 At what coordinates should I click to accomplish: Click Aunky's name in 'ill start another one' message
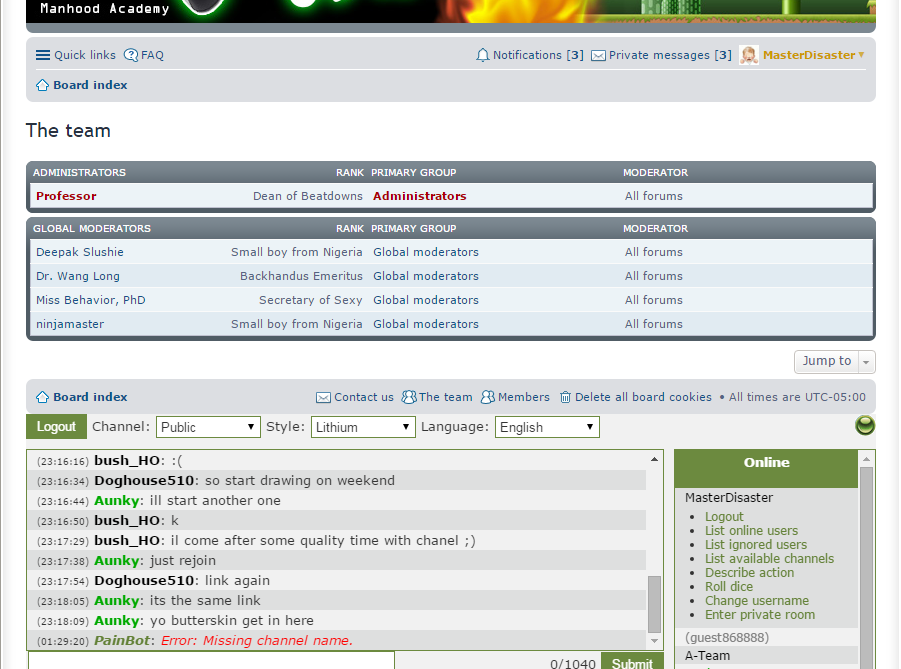(117, 501)
